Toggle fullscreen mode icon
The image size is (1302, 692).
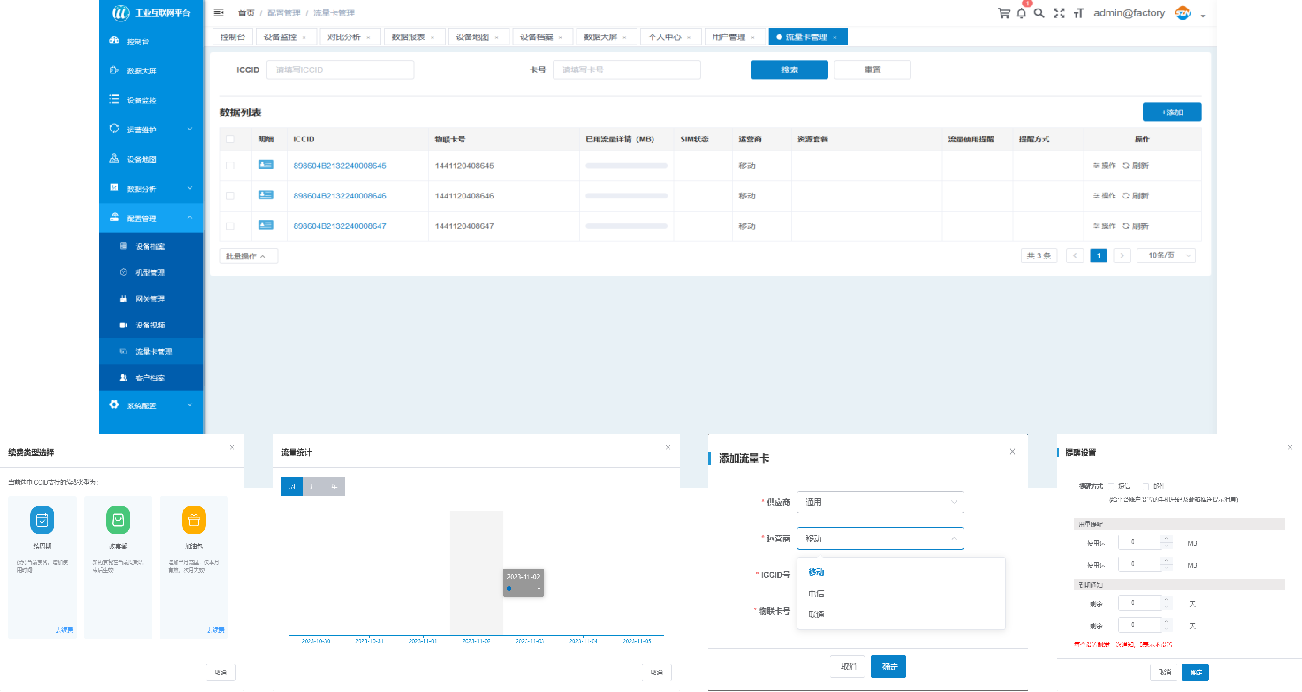point(1059,13)
